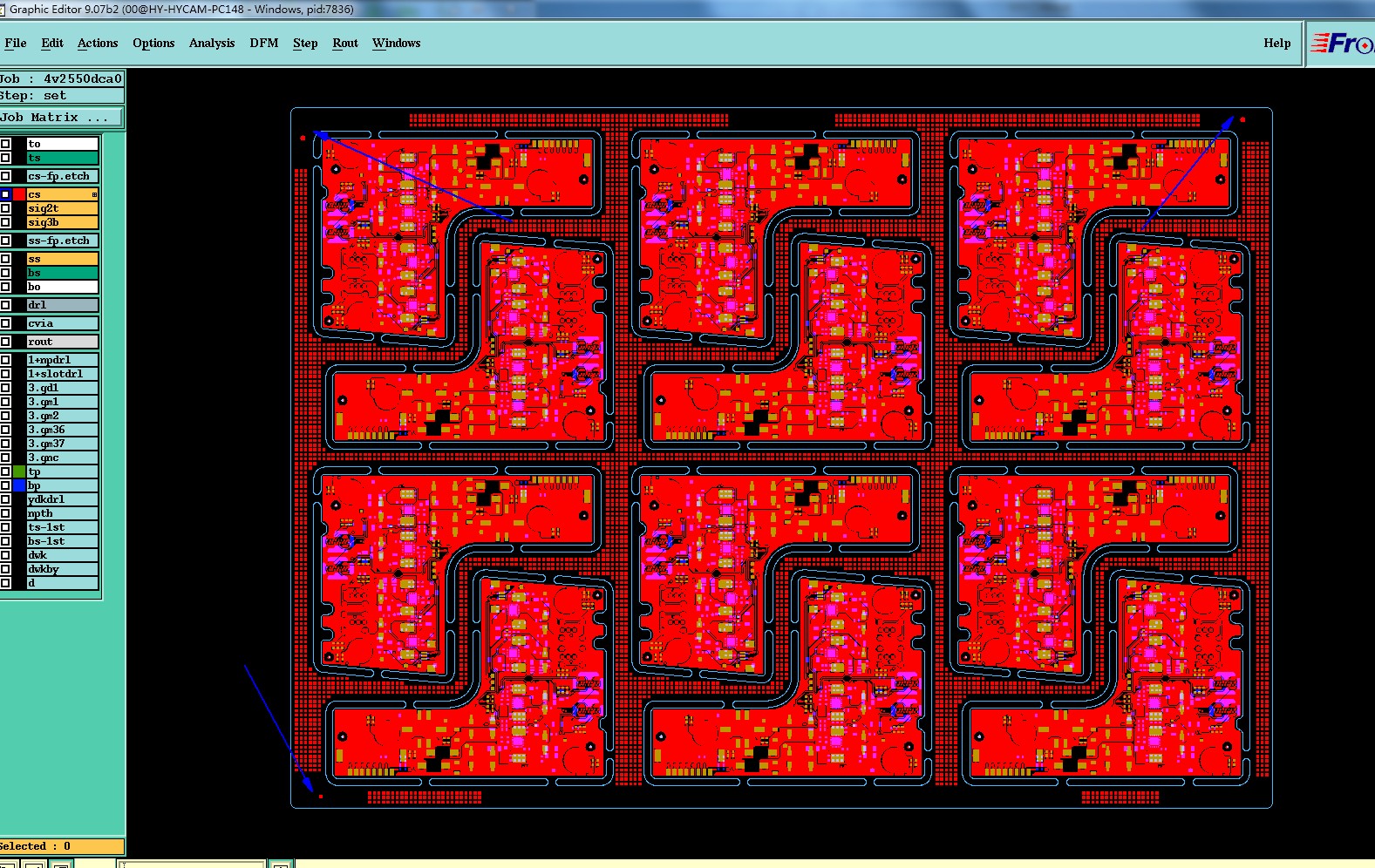Image resolution: width=1375 pixels, height=868 pixels.
Task: Click the Job Matrix ... button
Action: point(62,117)
